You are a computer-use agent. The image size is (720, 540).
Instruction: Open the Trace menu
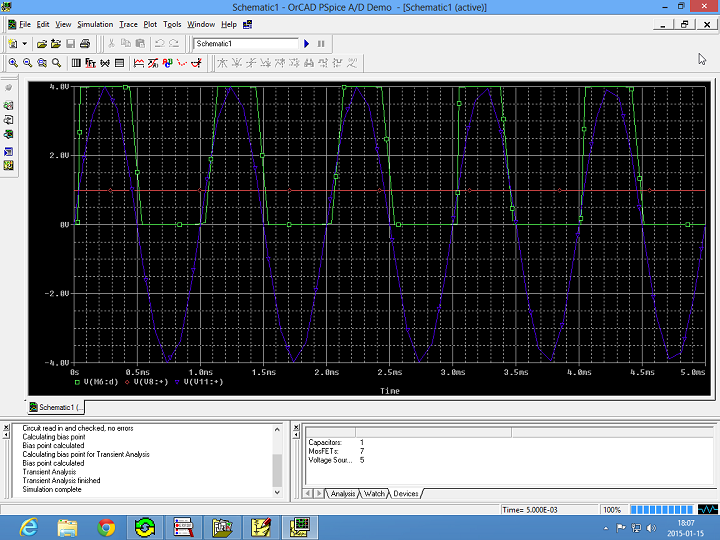(128, 24)
